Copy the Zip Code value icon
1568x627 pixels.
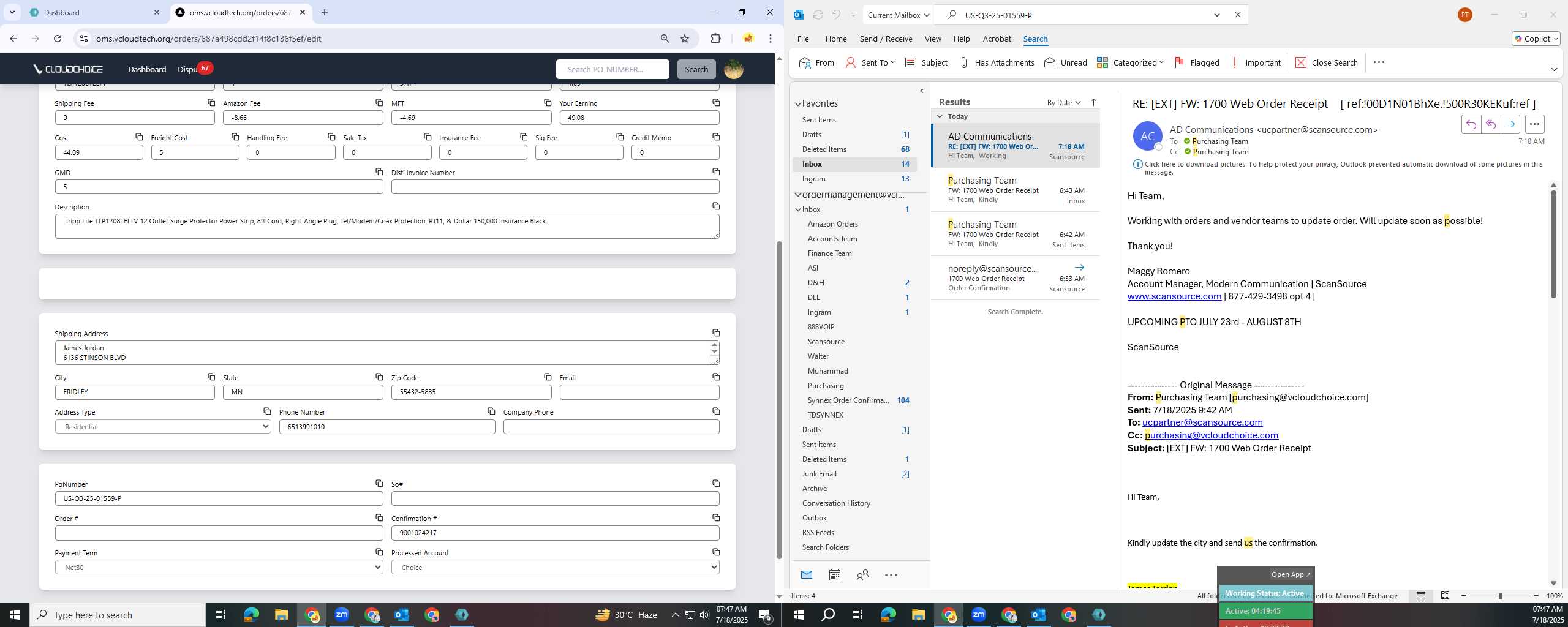(x=548, y=377)
